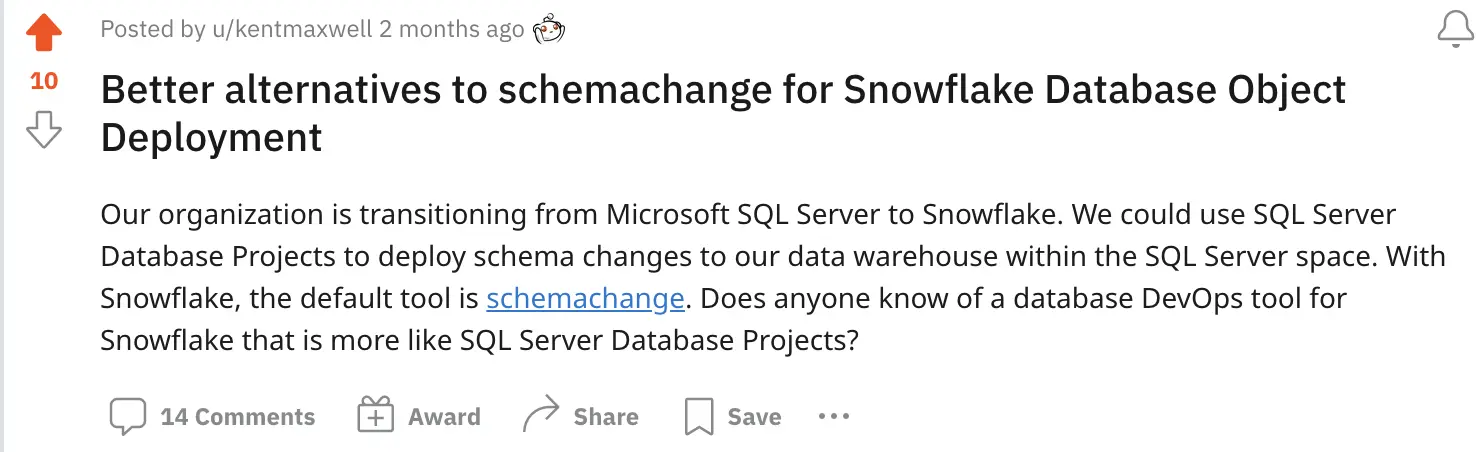1476x452 pixels.
Task: Upvote the schemachange alternatives post
Action: coord(44,33)
